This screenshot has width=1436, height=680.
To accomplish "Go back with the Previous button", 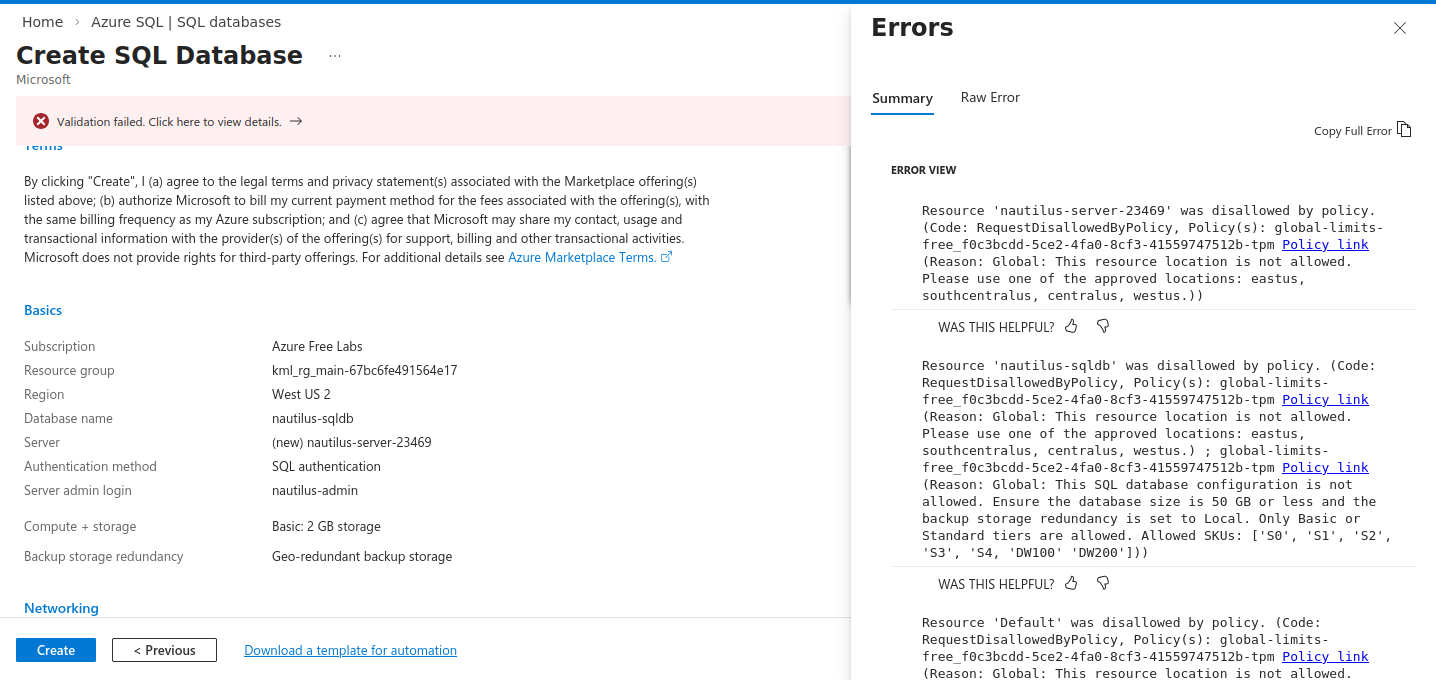I will coord(164,650).
